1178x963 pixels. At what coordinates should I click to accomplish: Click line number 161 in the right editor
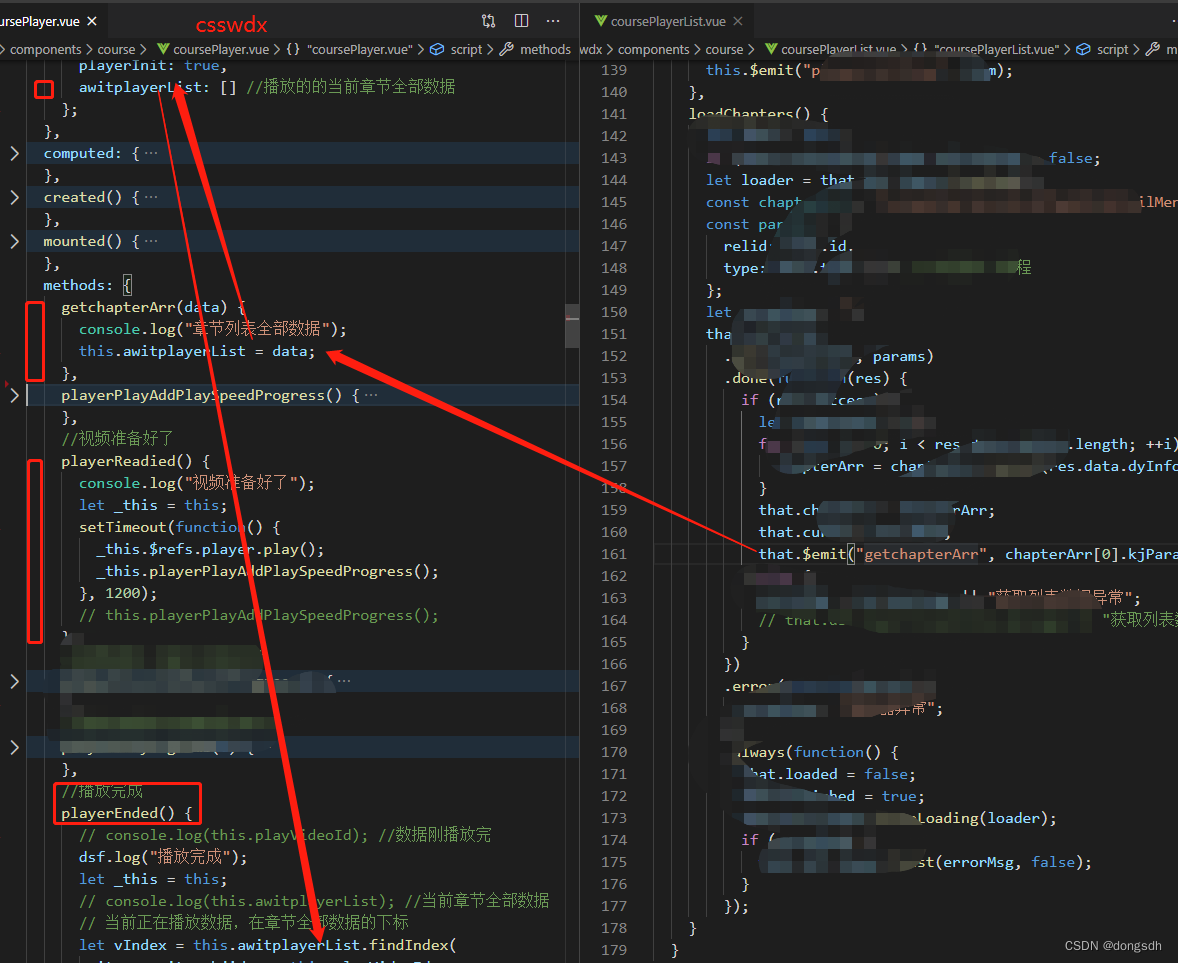pos(613,553)
